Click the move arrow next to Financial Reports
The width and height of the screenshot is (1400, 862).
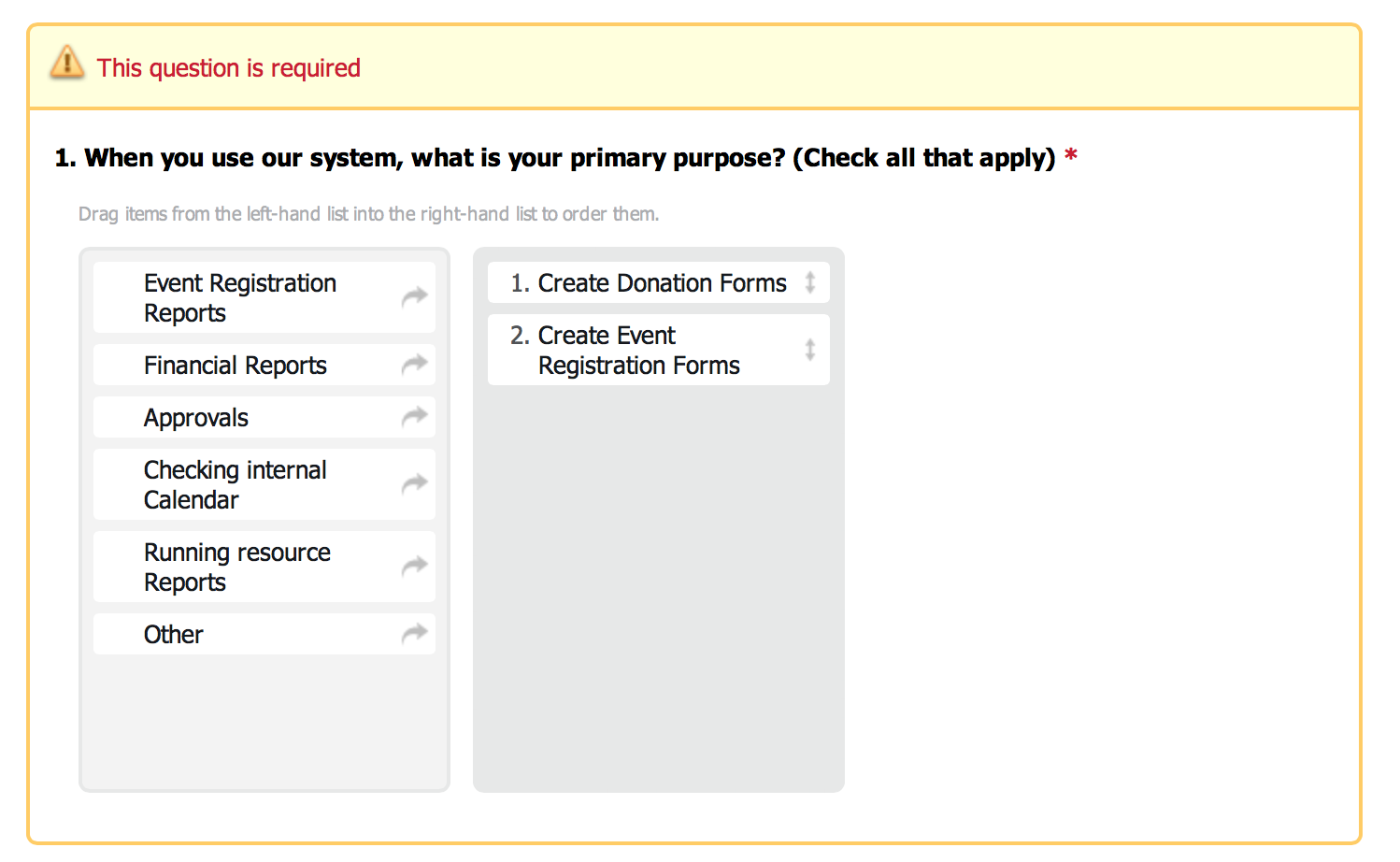click(414, 365)
